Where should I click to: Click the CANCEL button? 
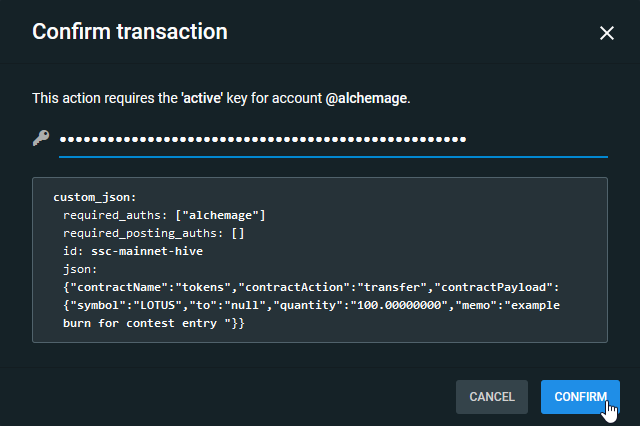(x=492, y=397)
